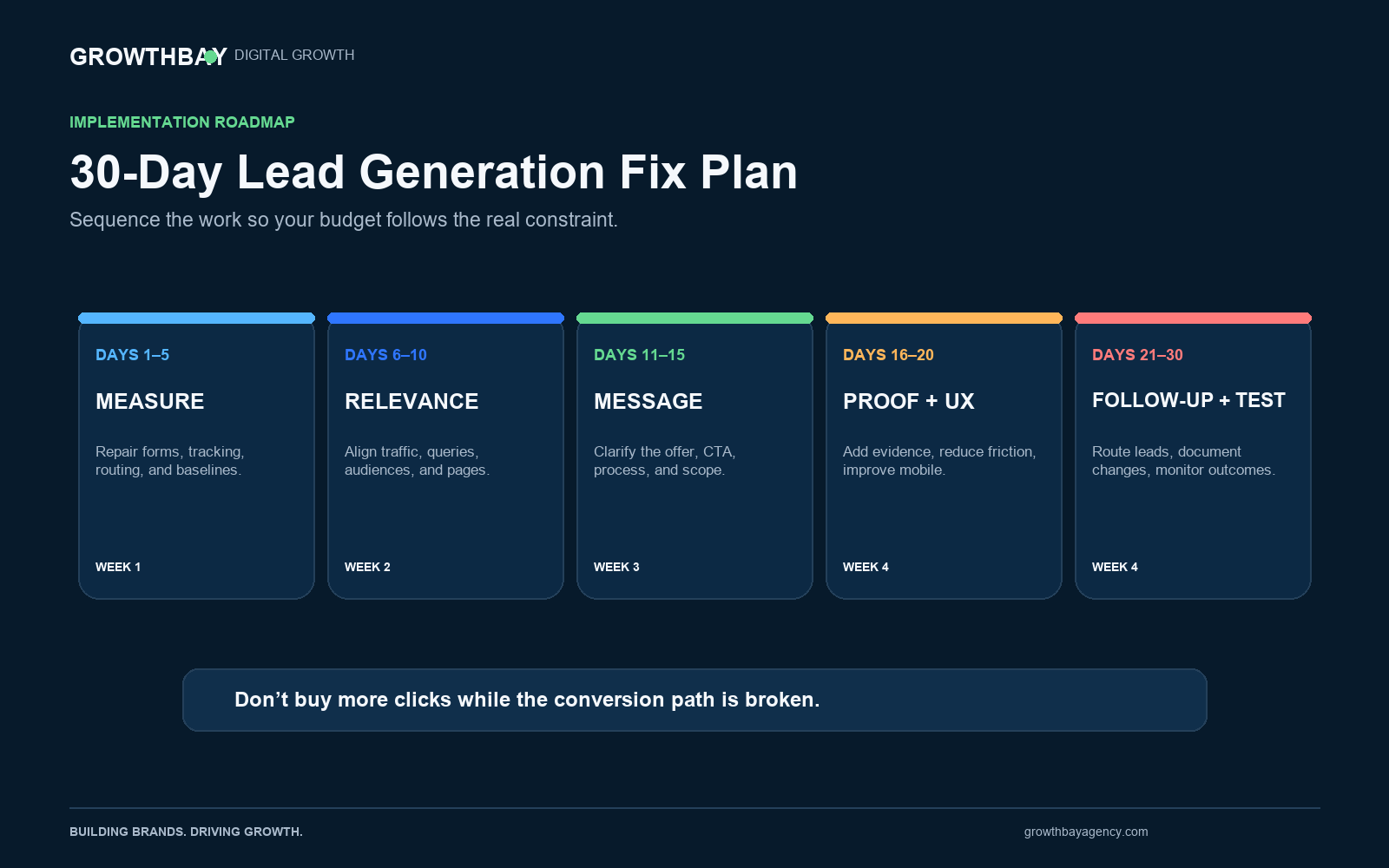Click the green dot in the logo
Screen dimensions: 1389x868
point(210,56)
